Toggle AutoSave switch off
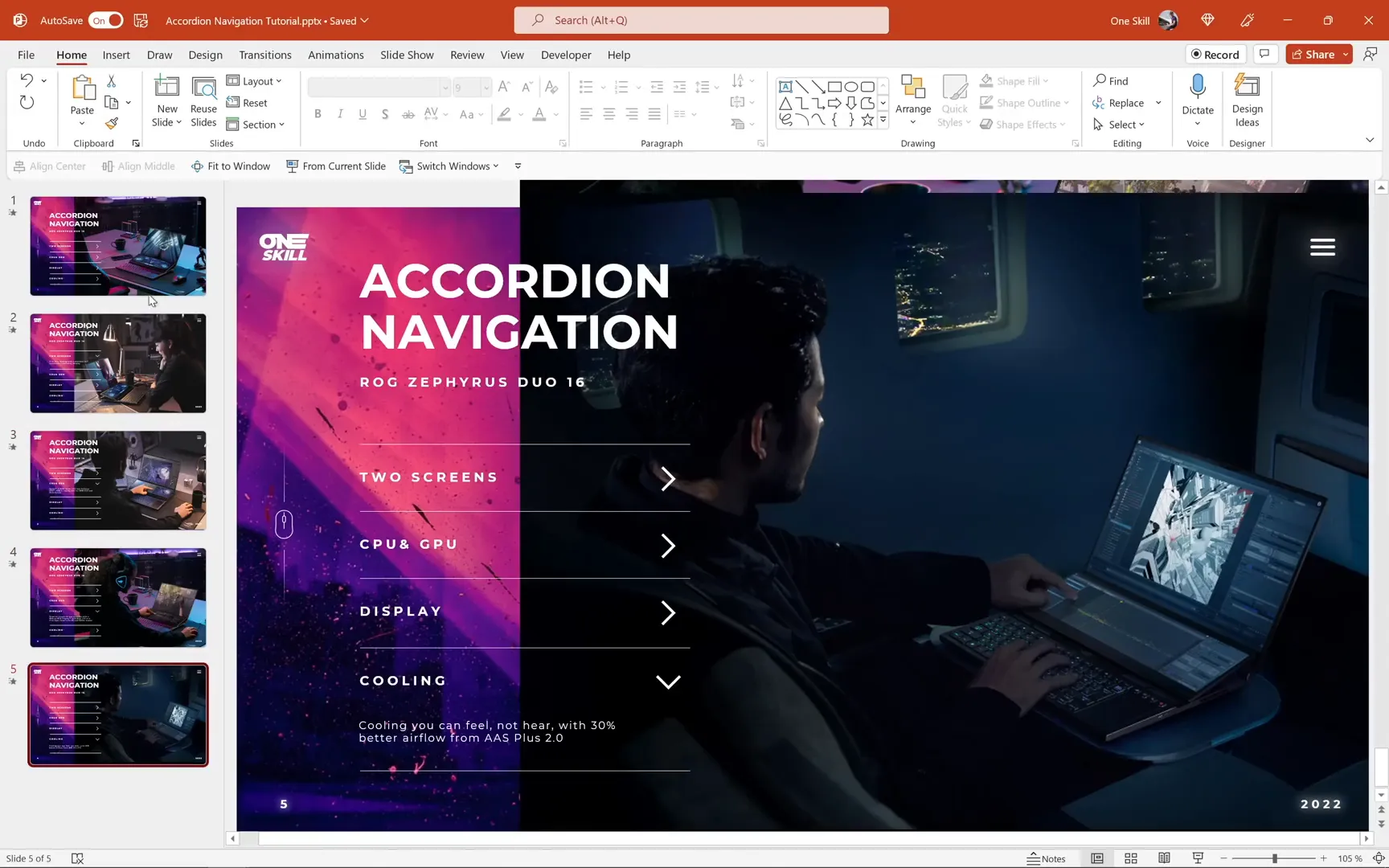The height and width of the screenshot is (868, 1389). pyautogui.click(x=105, y=20)
